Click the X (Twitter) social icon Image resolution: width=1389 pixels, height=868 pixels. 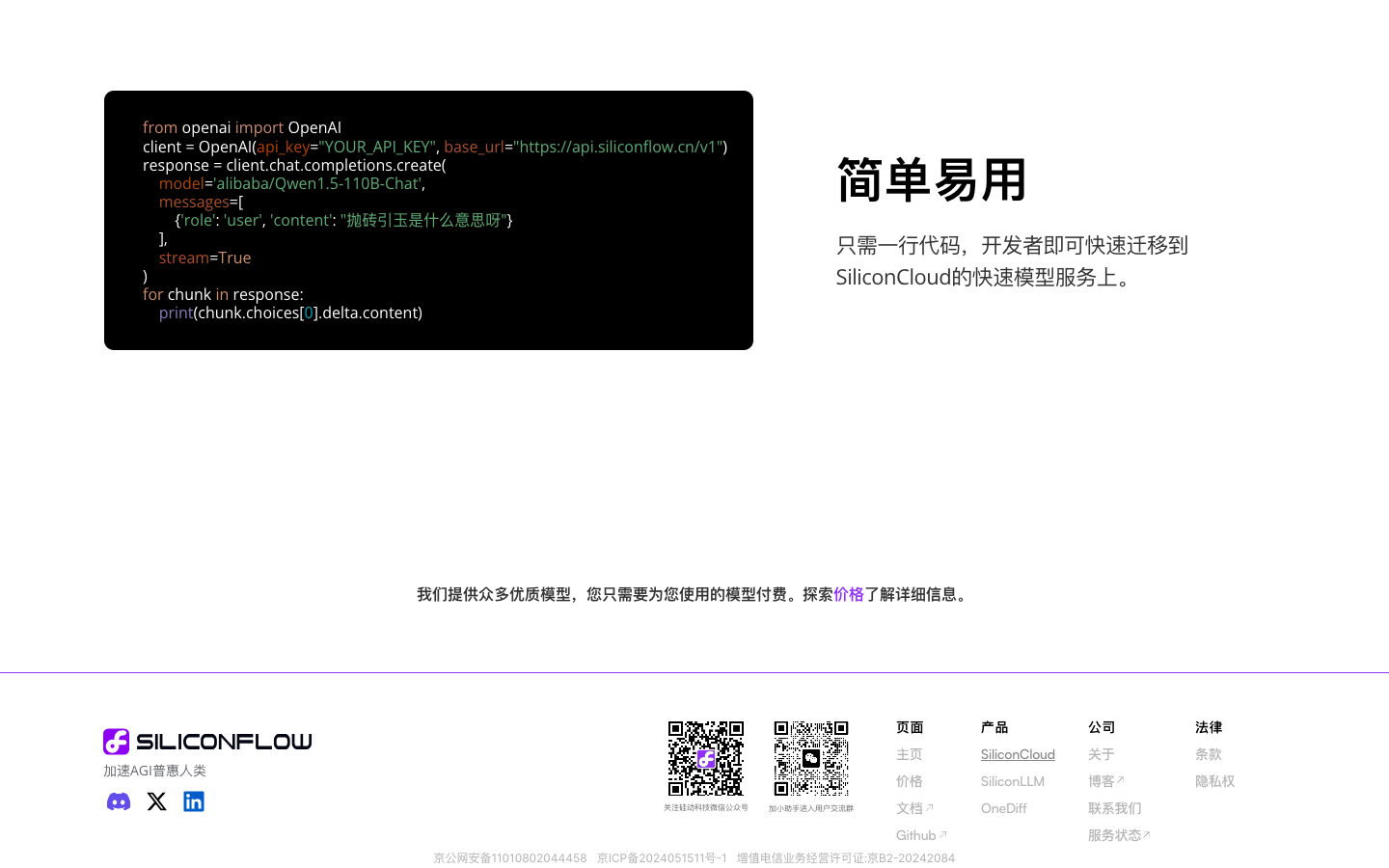click(x=156, y=801)
